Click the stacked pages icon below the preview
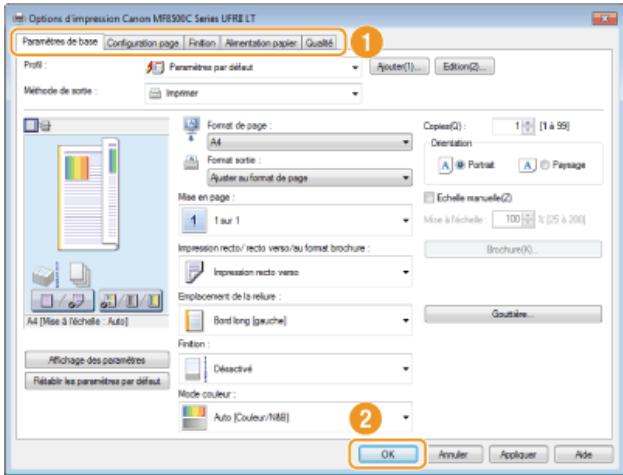Screen dimensions: 623x475 [79, 274]
